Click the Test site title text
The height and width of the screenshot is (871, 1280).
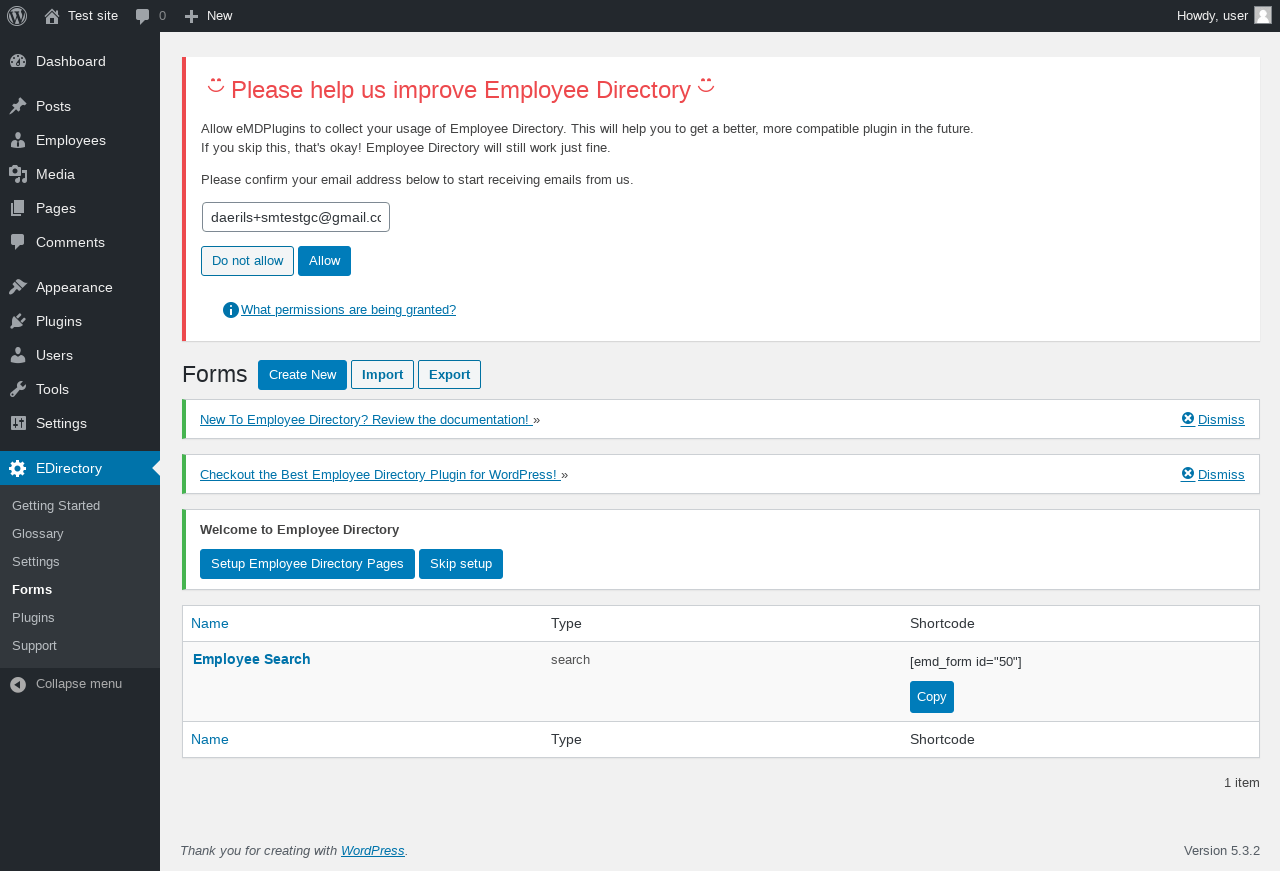click(93, 16)
